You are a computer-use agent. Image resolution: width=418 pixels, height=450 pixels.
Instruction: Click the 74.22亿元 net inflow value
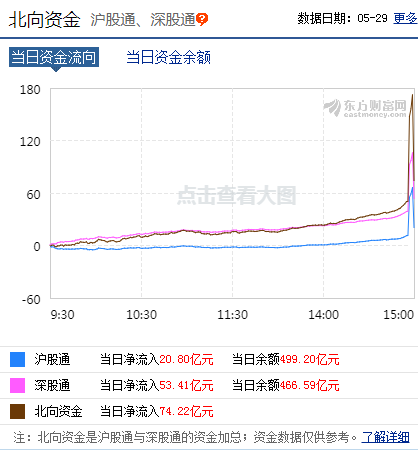186,412
